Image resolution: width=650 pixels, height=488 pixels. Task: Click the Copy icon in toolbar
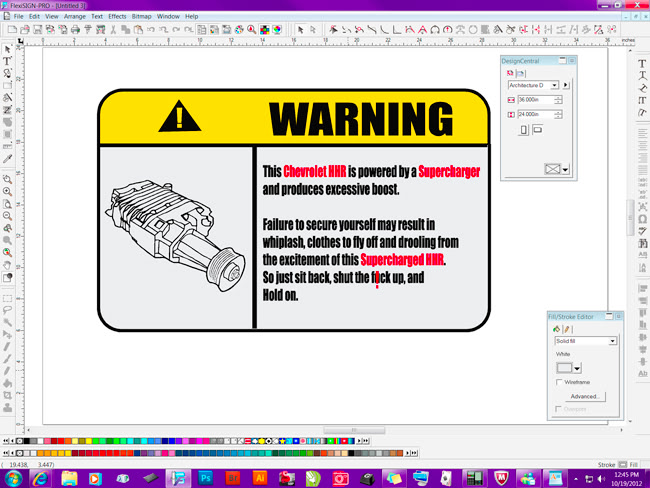[x=125, y=29]
